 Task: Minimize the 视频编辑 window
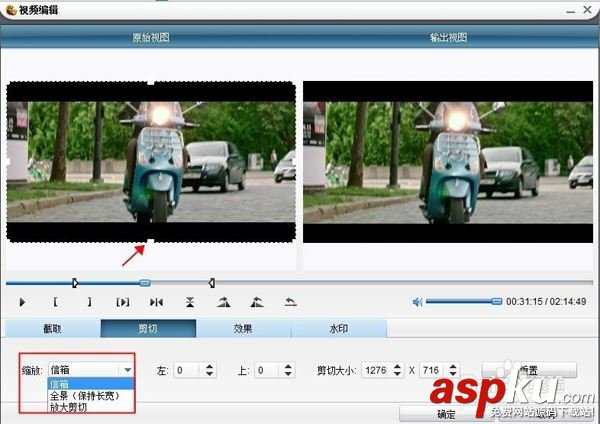point(571,11)
